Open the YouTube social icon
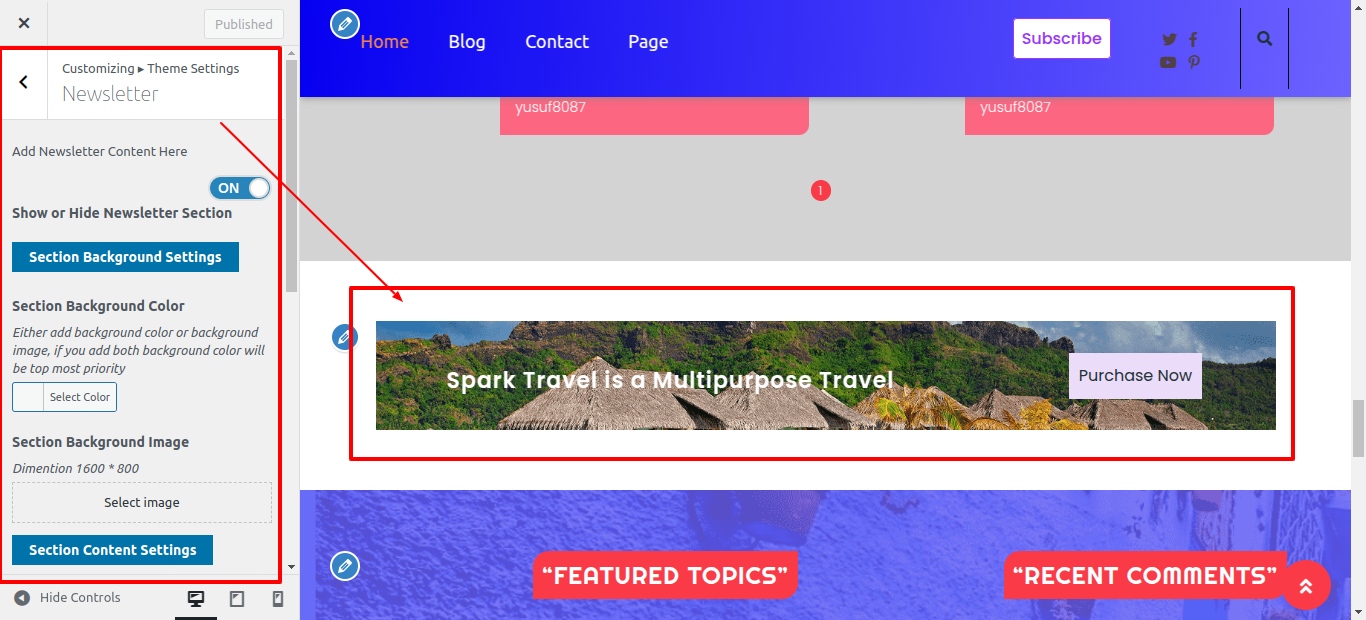The image size is (1366, 620). pos(1168,62)
